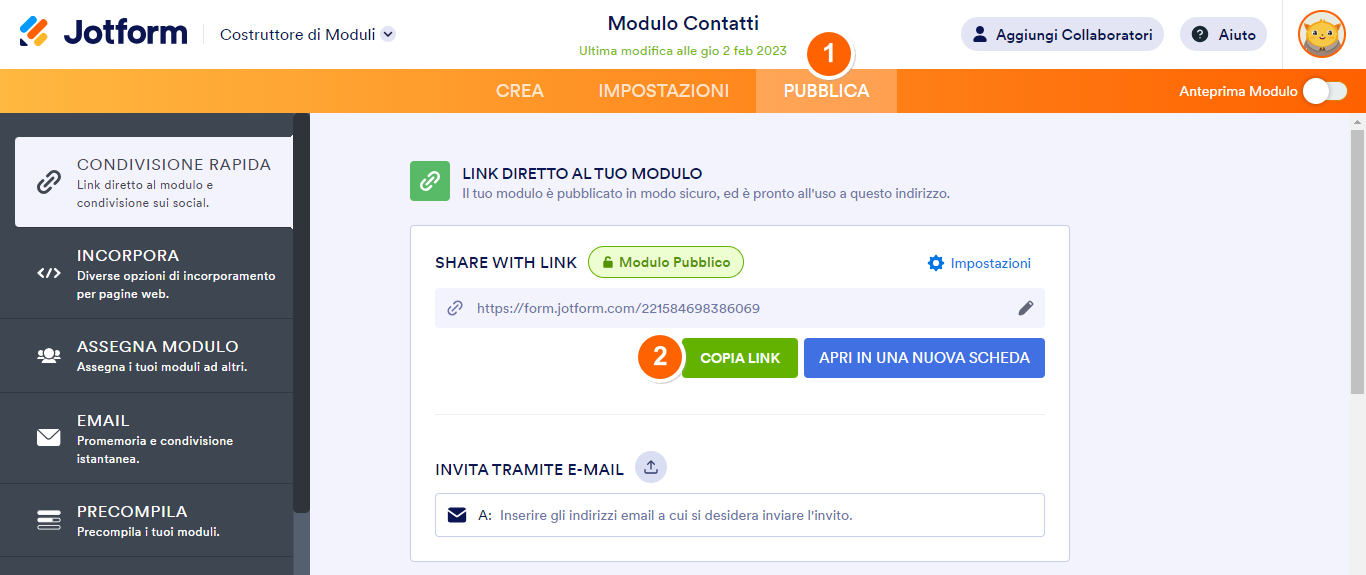Switch to the CREA tab
Screen dimensions: 1366x575
tap(520, 91)
